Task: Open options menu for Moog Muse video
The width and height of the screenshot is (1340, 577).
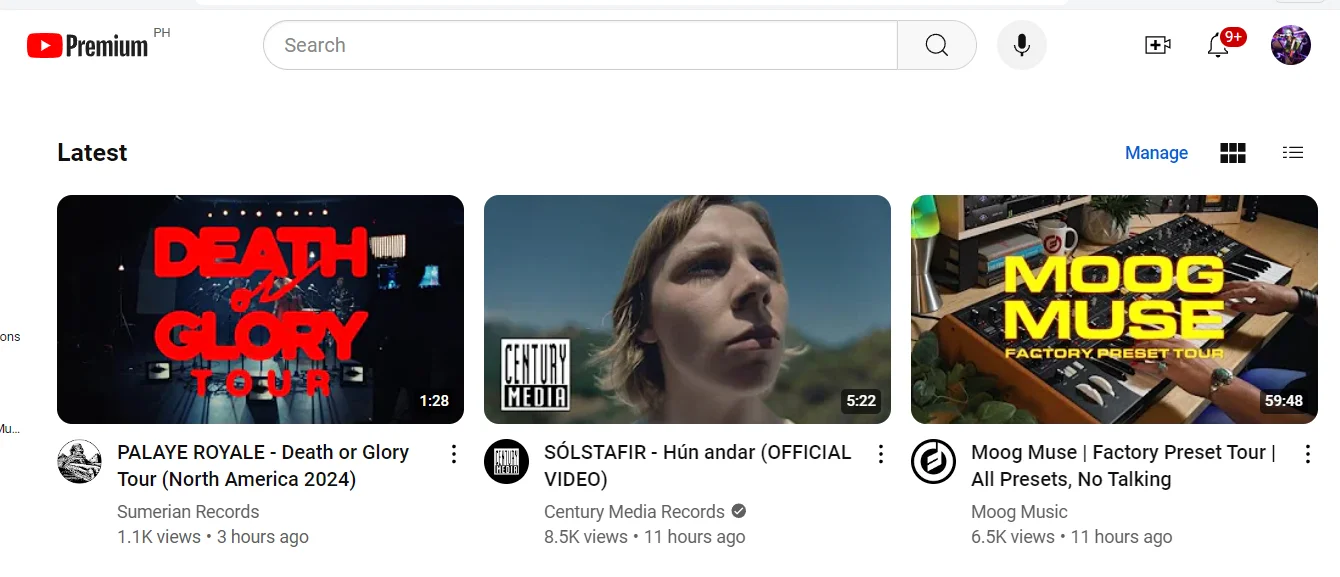Action: tap(1308, 454)
